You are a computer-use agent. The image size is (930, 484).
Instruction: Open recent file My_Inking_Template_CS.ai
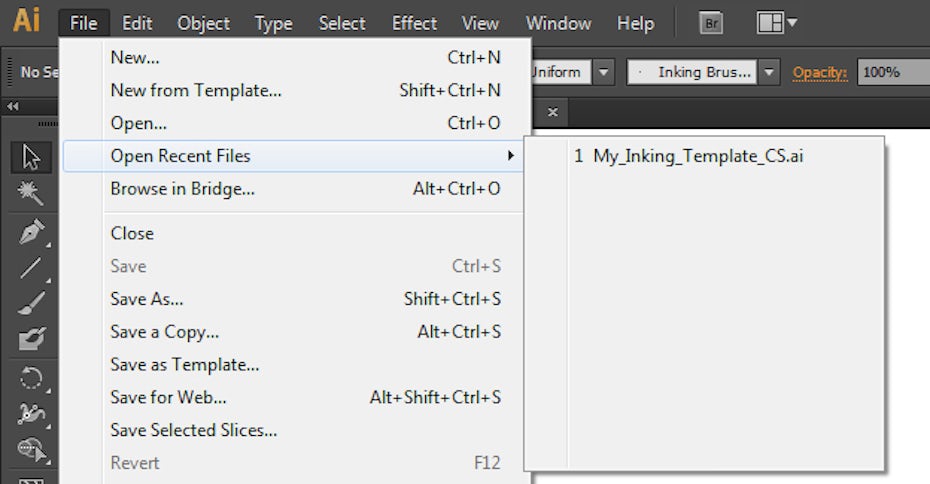tap(698, 156)
